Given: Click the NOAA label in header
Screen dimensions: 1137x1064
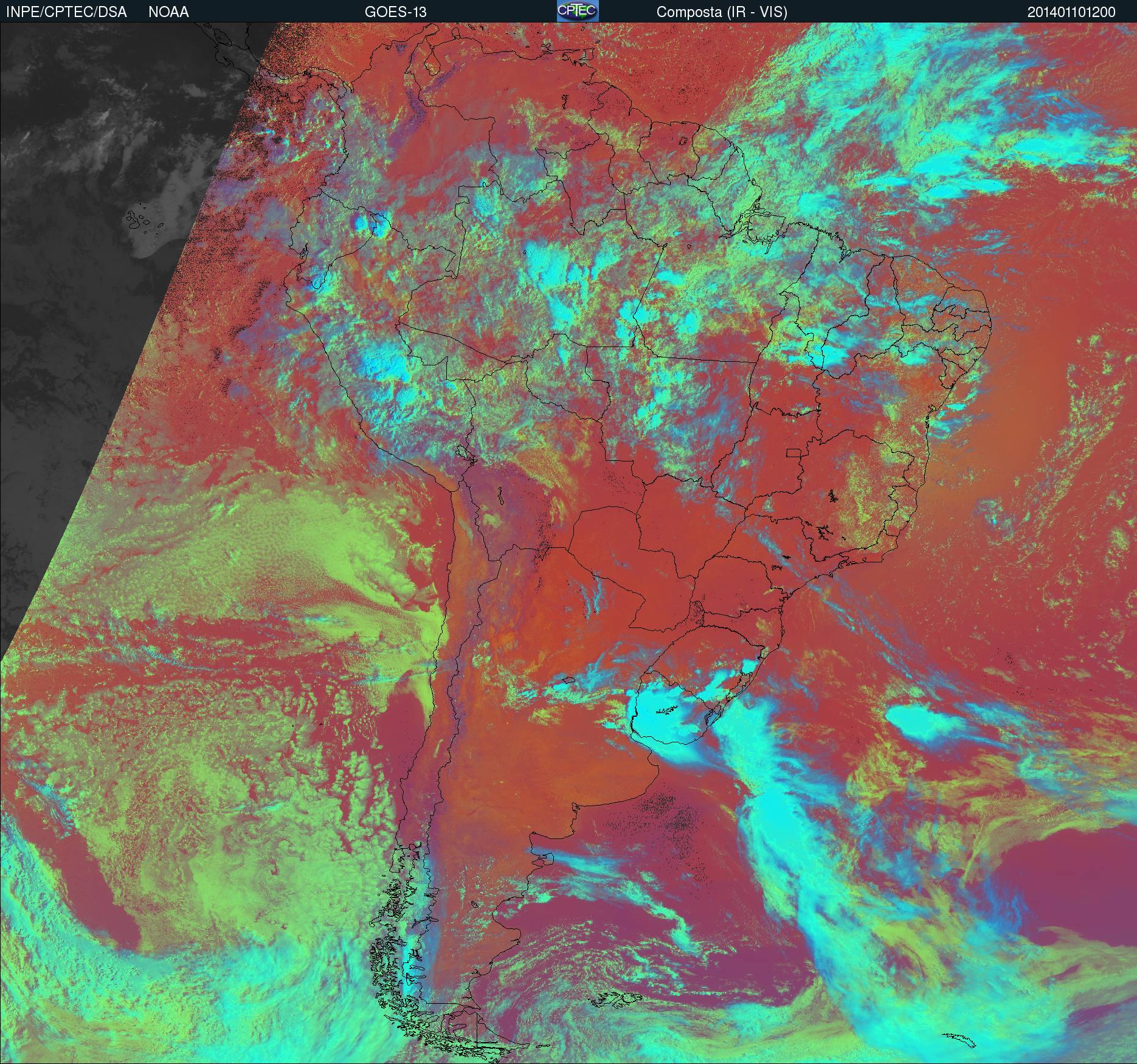Looking at the screenshot, I should coord(168,12).
